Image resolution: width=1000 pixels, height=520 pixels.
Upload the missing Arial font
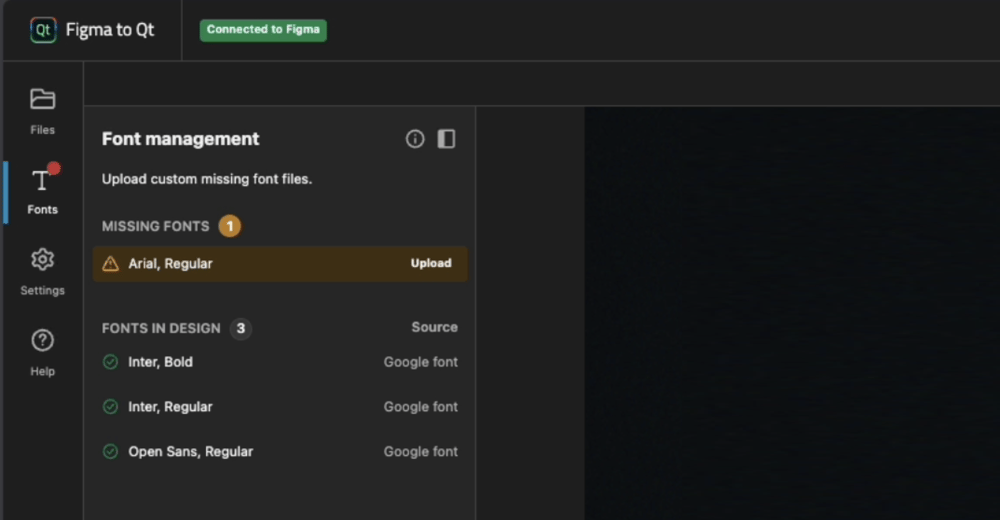431,264
